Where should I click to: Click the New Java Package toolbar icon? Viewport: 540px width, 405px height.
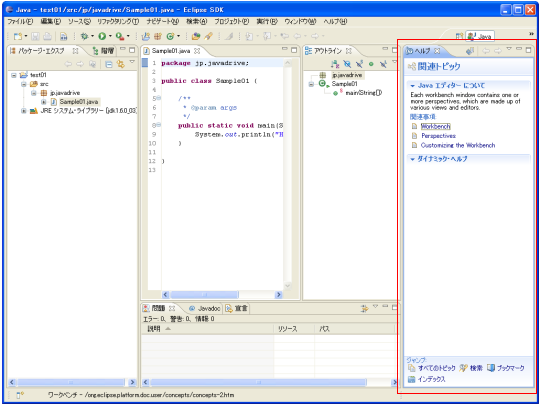tap(158, 36)
